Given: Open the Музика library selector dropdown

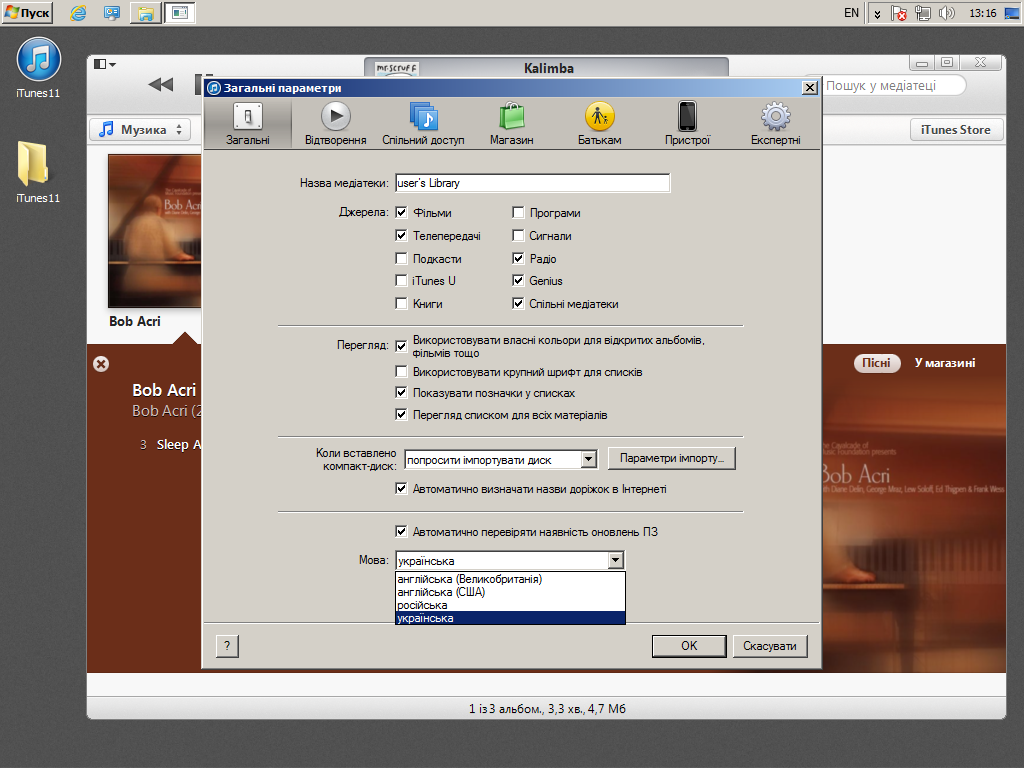Looking at the screenshot, I should (140, 130).
